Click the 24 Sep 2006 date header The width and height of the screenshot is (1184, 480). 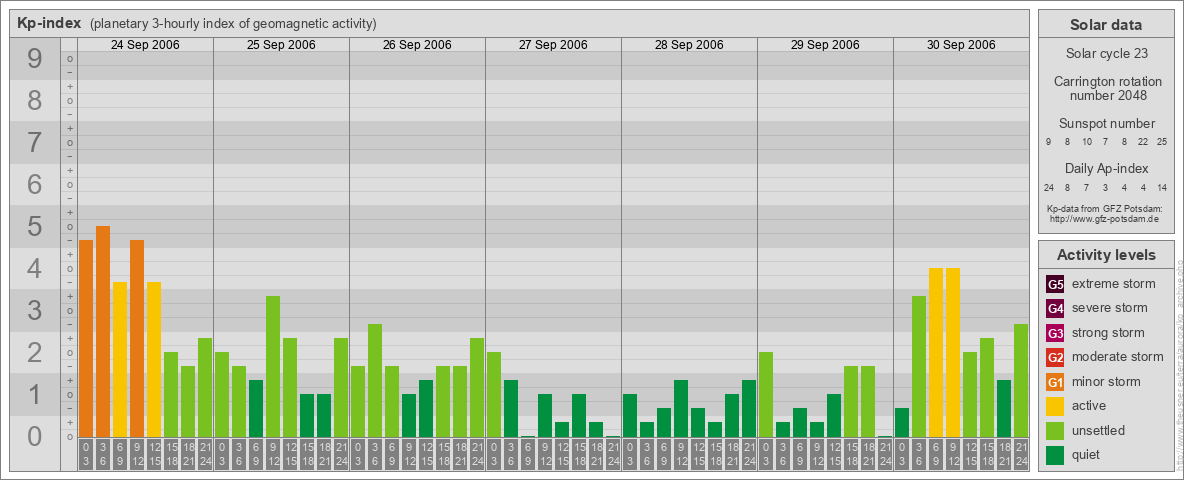[145, 45]
